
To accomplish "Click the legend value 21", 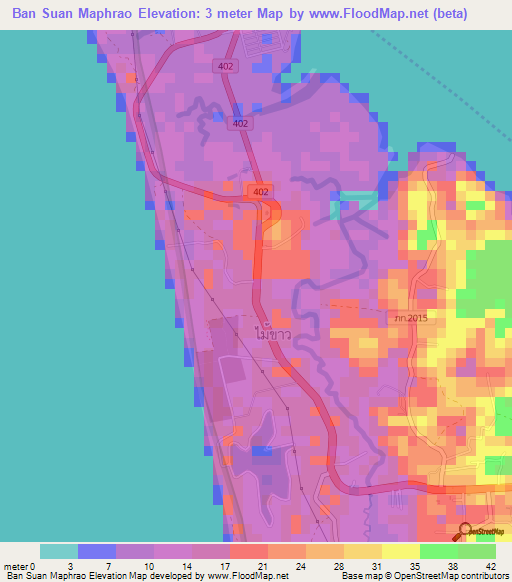I will pos(262,566).
